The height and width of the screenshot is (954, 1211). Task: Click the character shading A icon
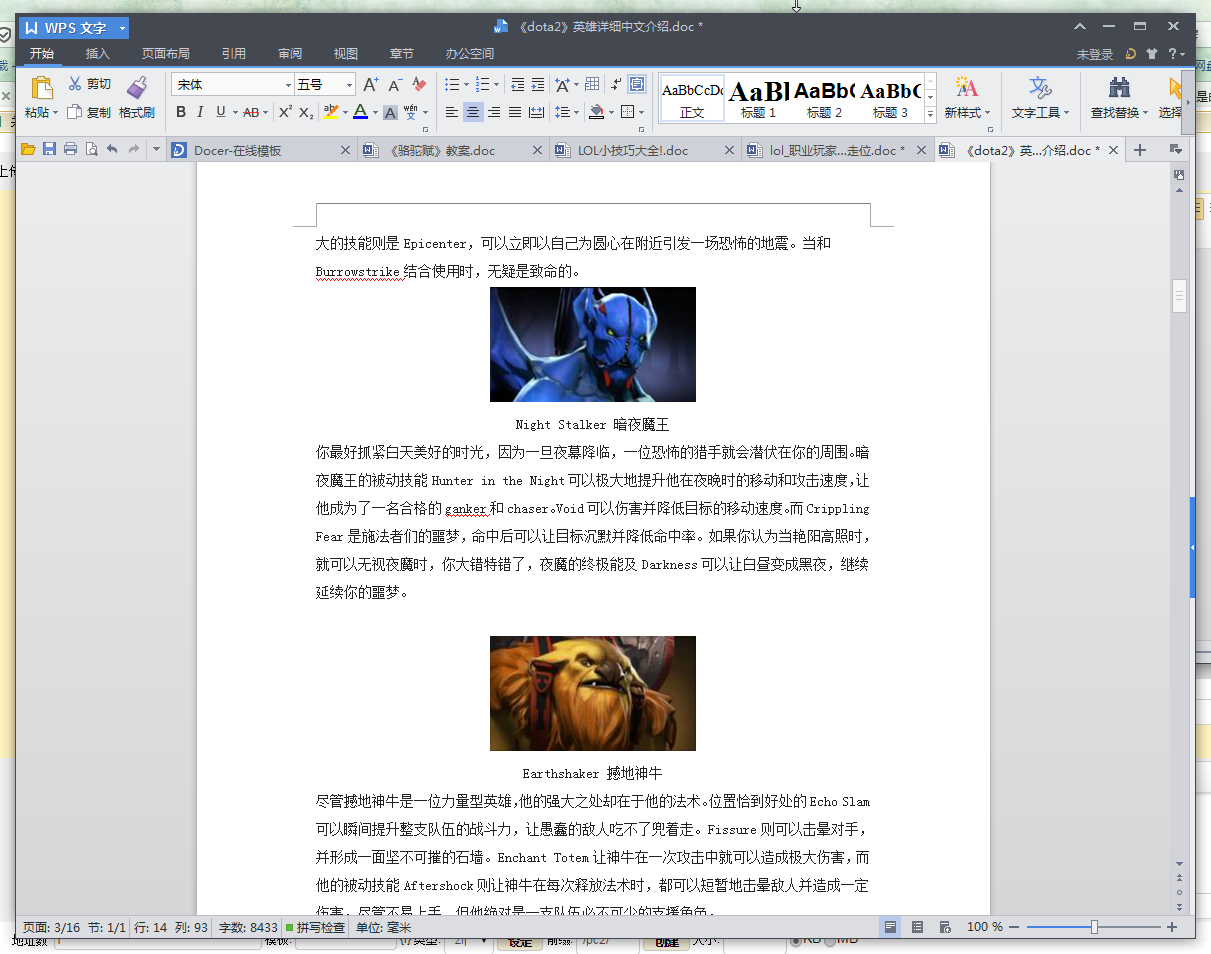click(391, 112)
